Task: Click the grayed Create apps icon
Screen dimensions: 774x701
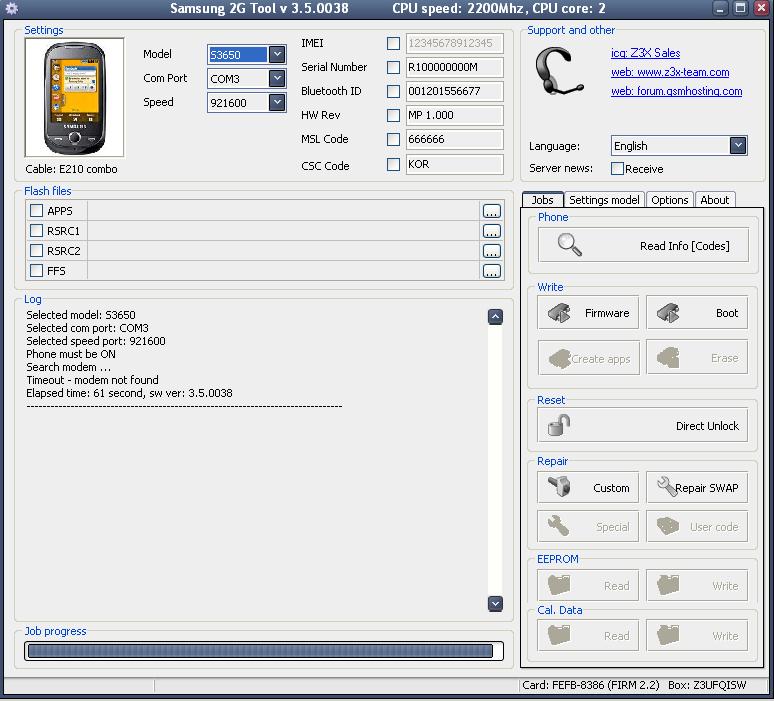Action: coord(559,358)
